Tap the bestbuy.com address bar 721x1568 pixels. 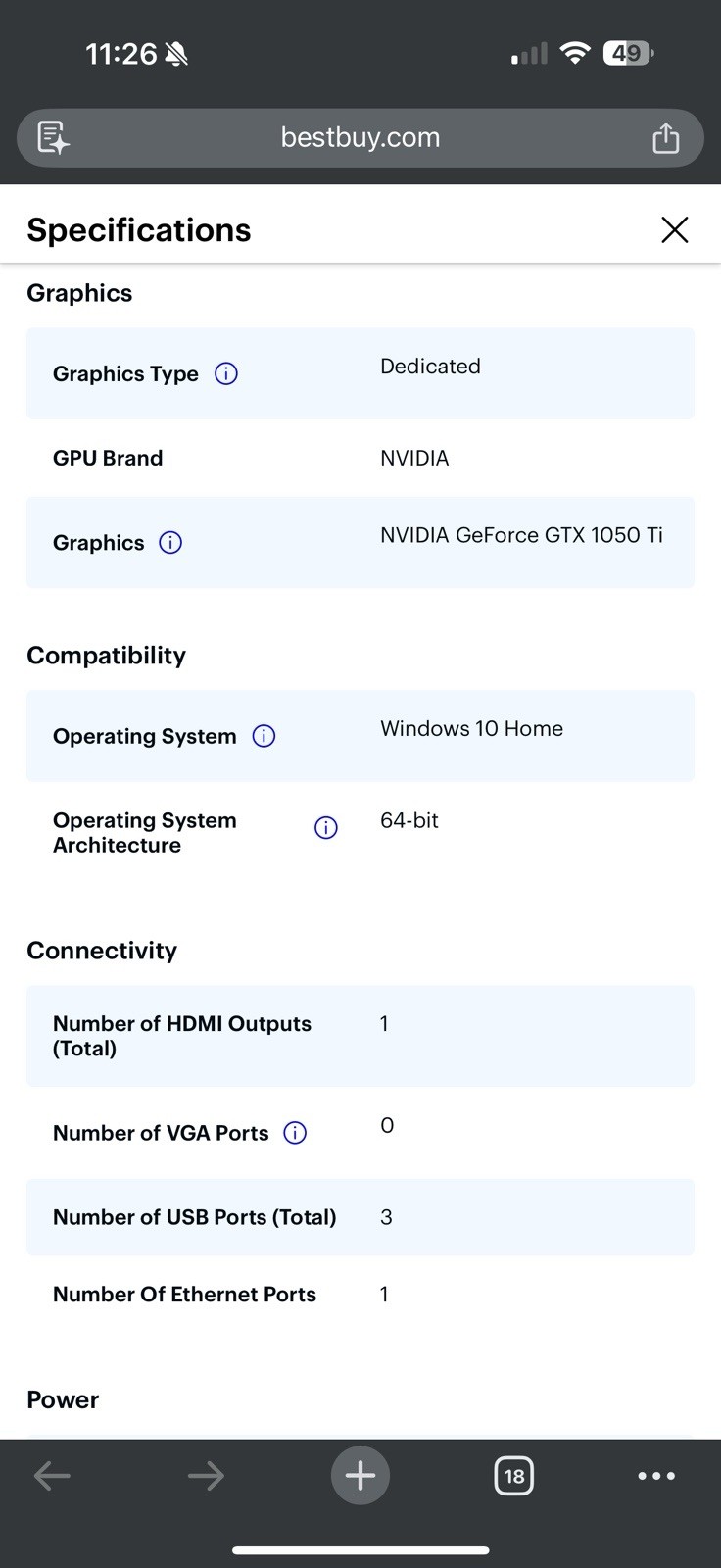pyautogui.click(x=360, y=137)
